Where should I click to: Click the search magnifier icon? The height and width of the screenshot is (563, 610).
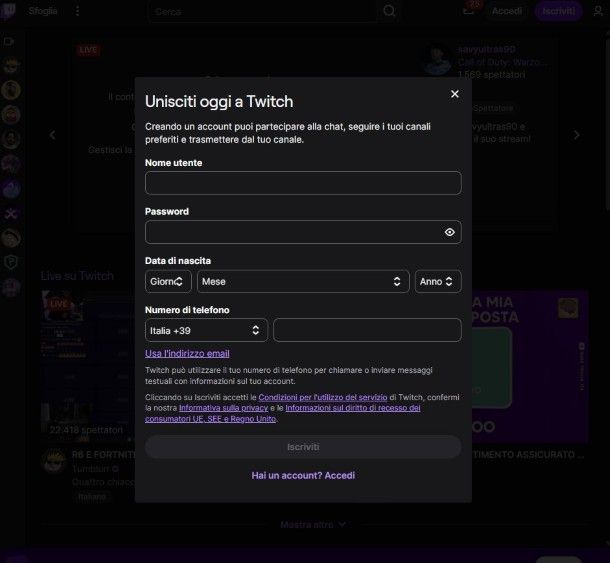click(390, 11)
